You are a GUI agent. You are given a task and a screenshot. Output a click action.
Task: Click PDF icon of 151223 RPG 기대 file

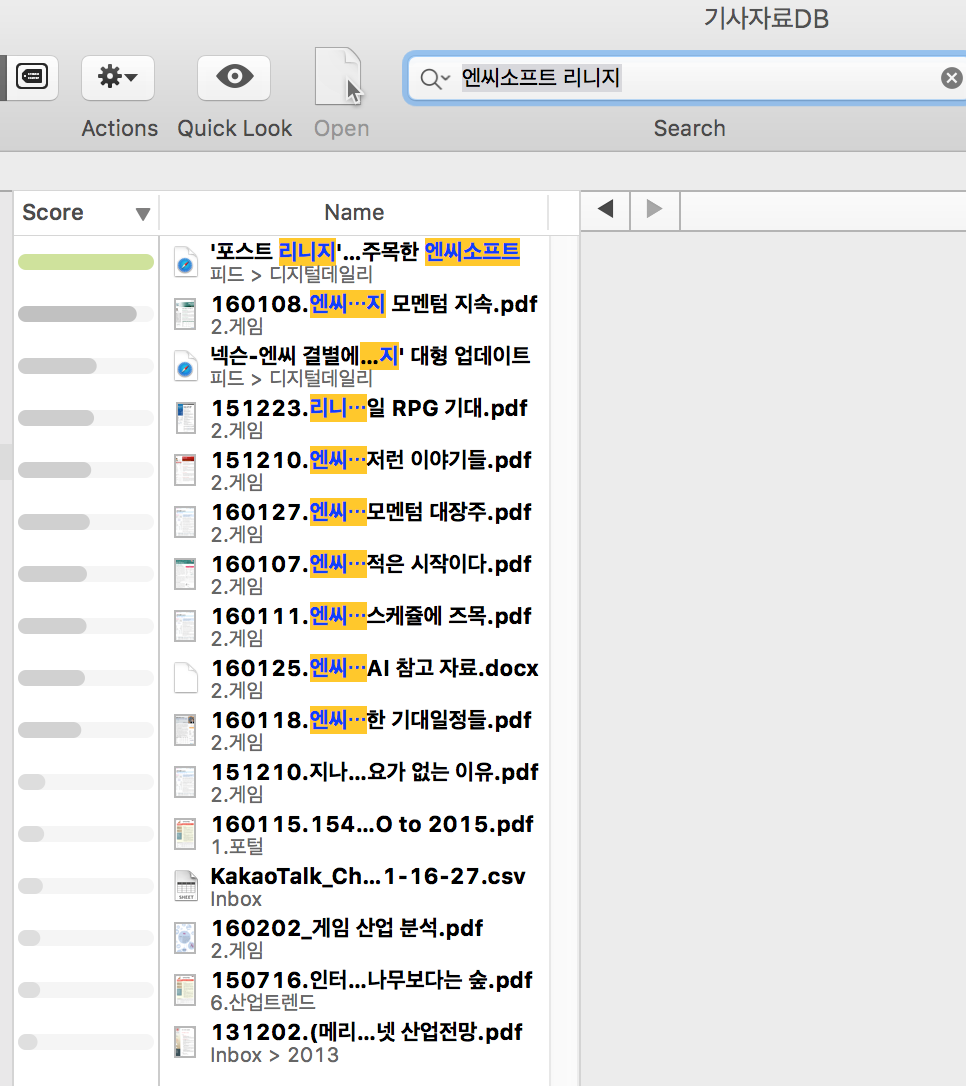tap(185, 419)
